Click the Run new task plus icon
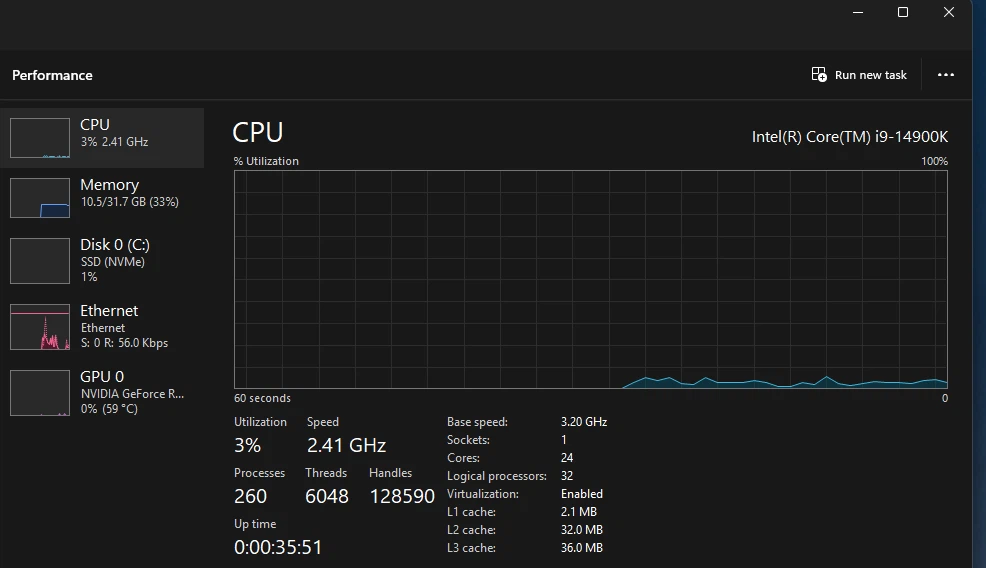Viewport: 986px width, 568px height. (819, 75)
